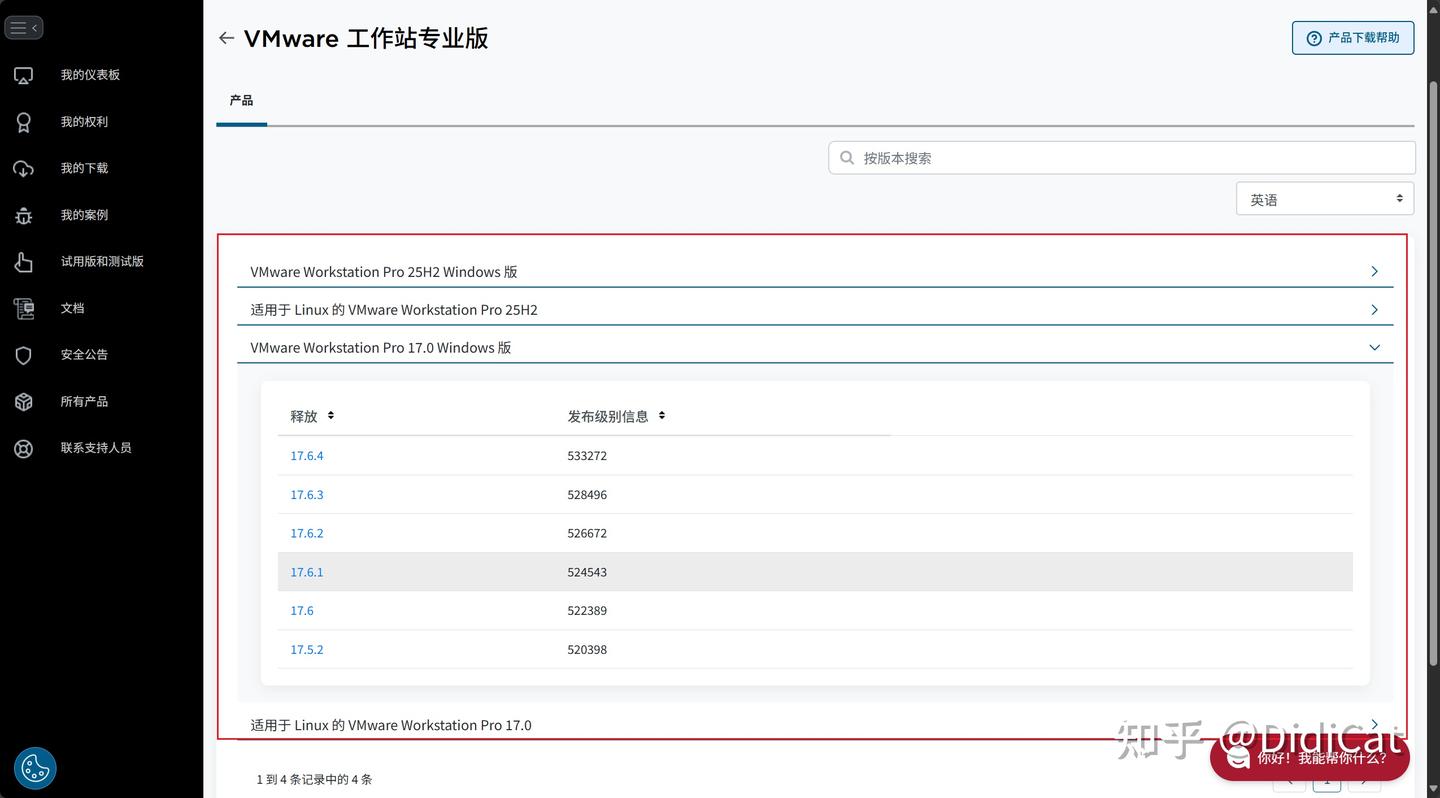This screenshot has width=1440, height=798.
Task: Click the 我的案例 bug icon
Action: [x=24, y=216]
